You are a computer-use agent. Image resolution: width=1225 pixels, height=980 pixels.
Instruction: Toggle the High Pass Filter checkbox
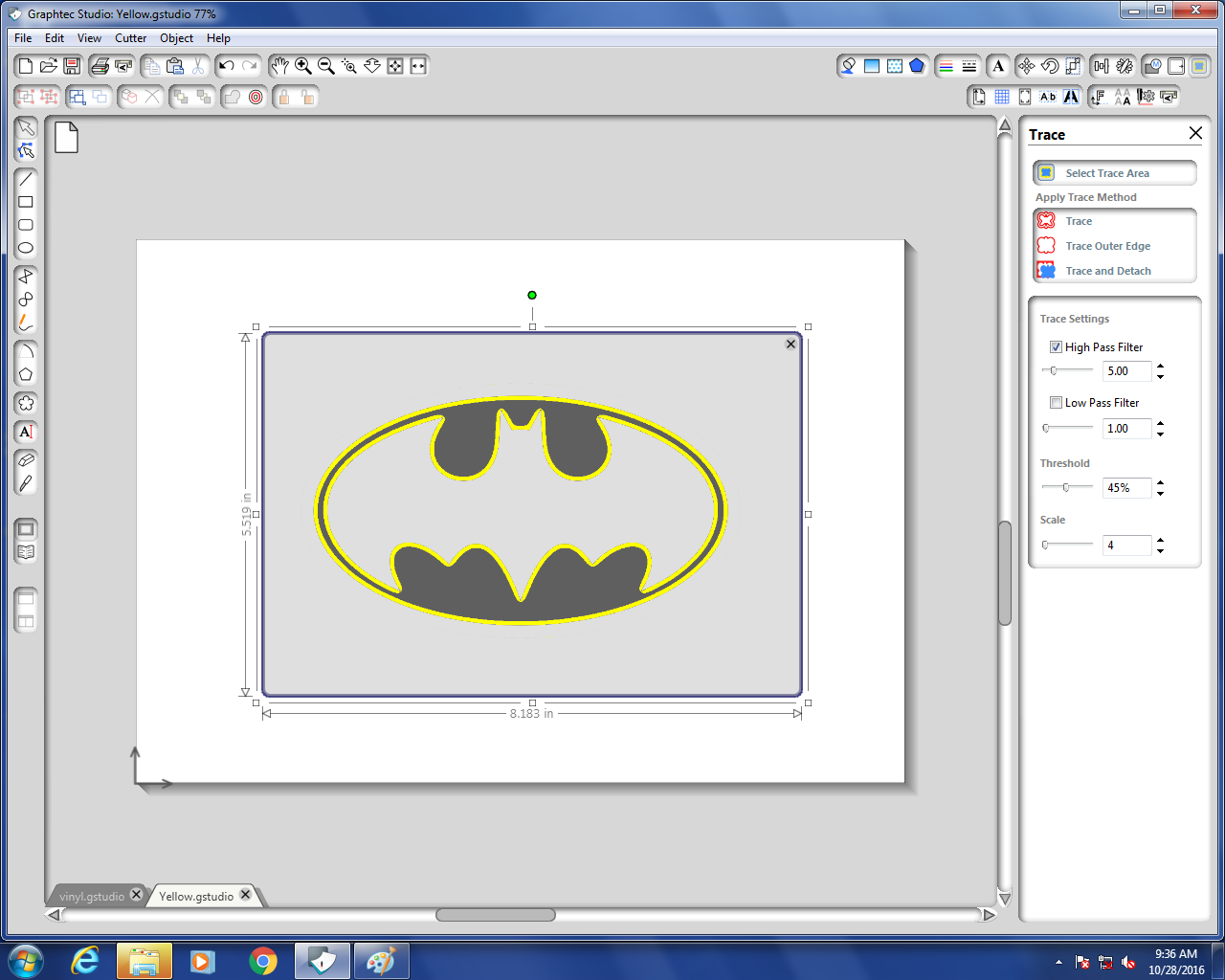point(1056,347)
